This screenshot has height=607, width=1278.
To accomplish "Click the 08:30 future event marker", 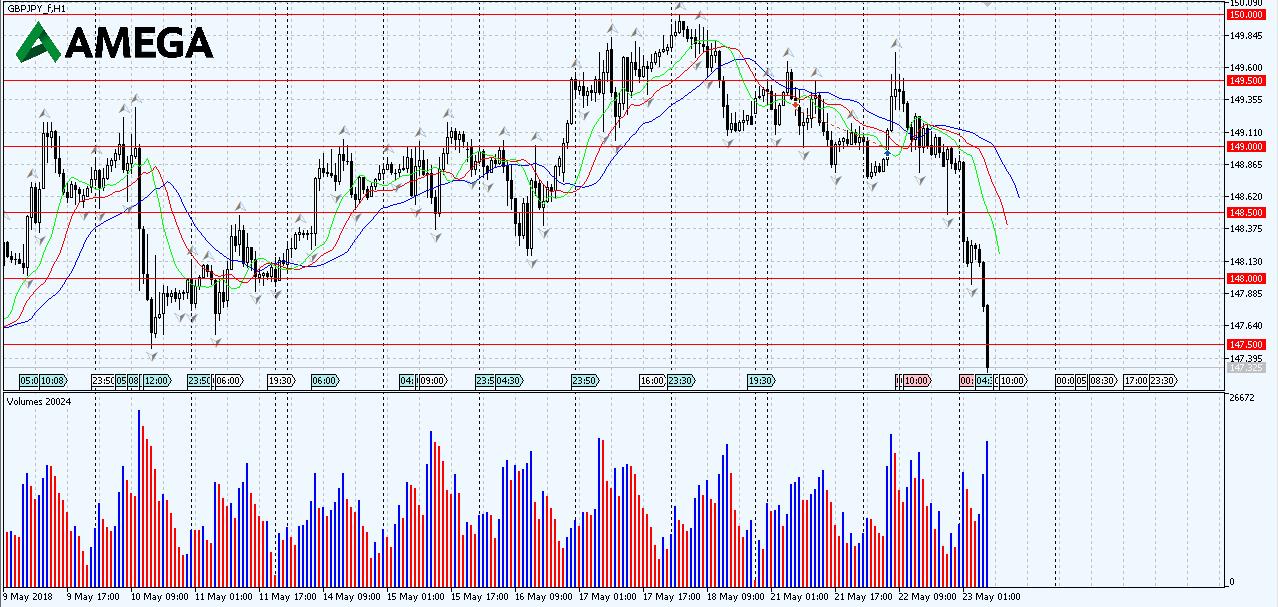I will (x=1102, y=381).
